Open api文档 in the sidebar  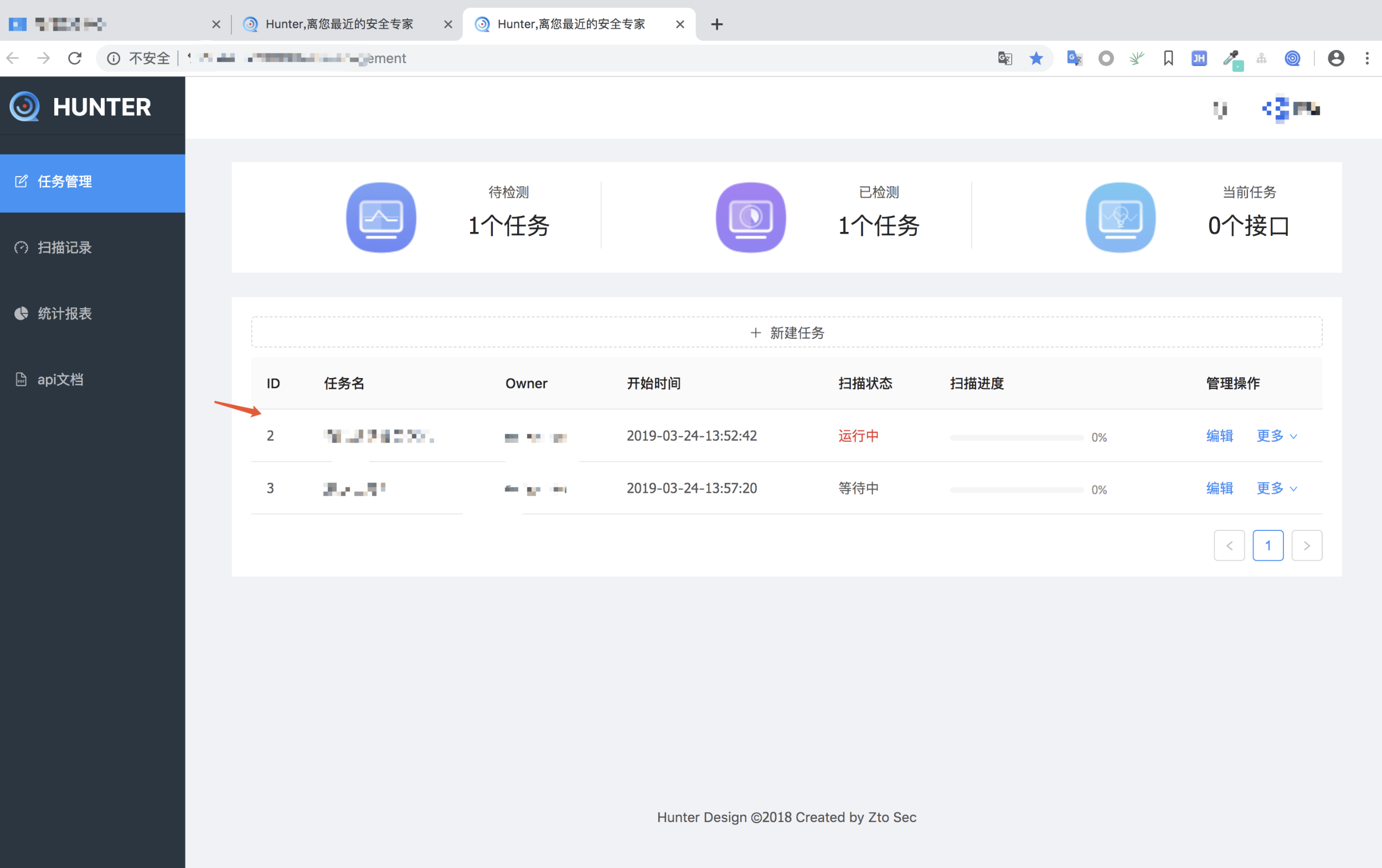click(x=92, y=380)
